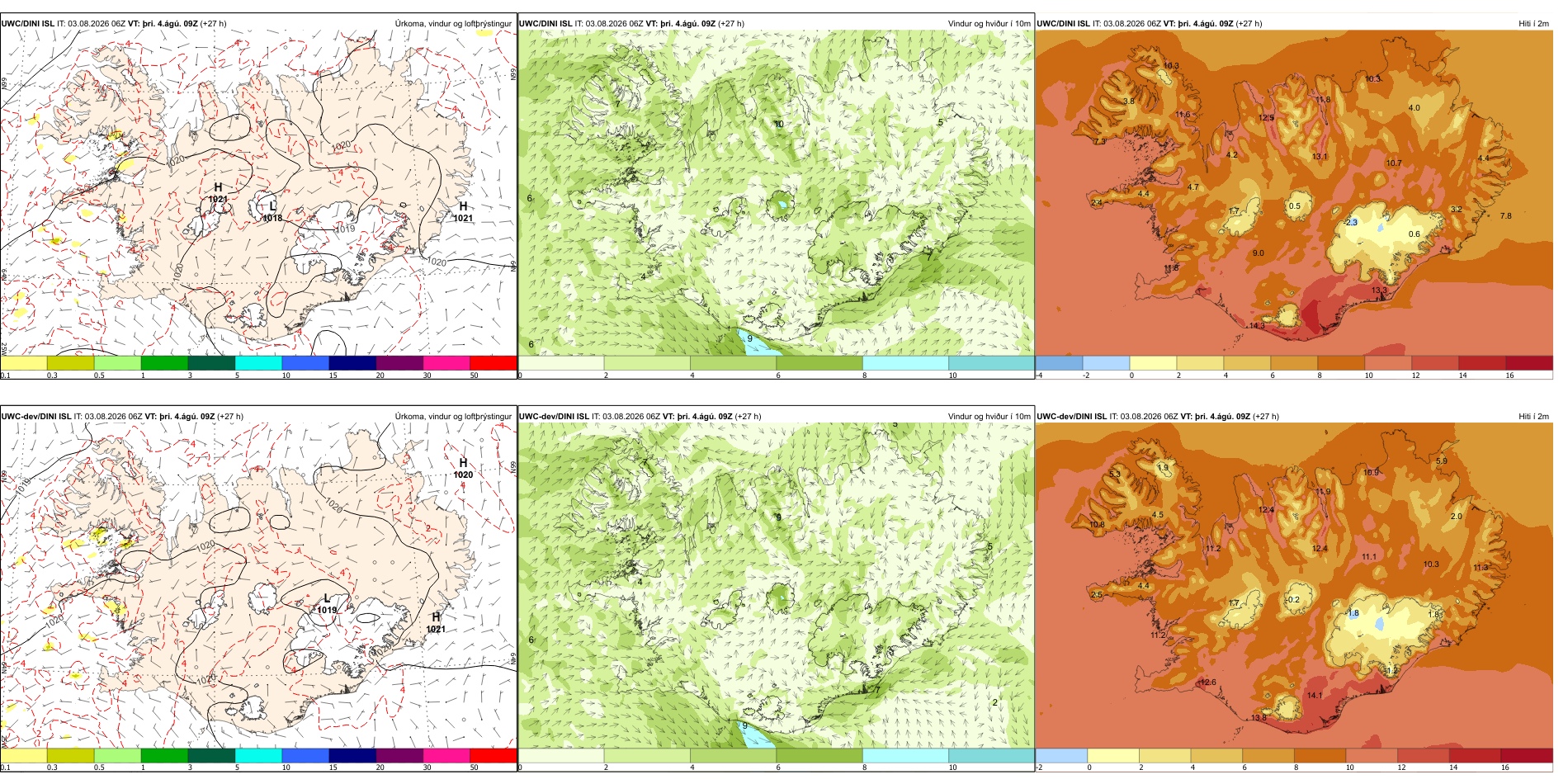
Task: Click the 0.5 glacier temperature value on UWC/DINI map
Action: point(1295,206)
